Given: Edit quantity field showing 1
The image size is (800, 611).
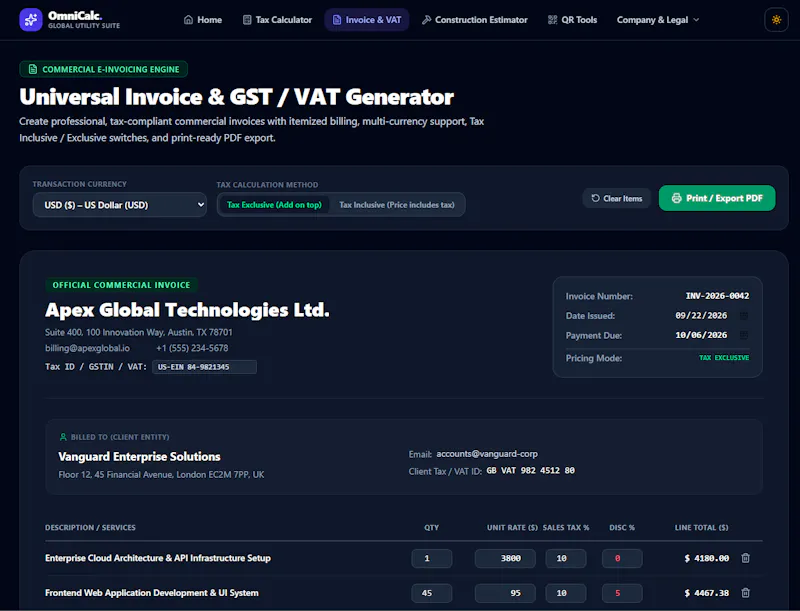Looking at the screenshot, I should click(432, 558).
